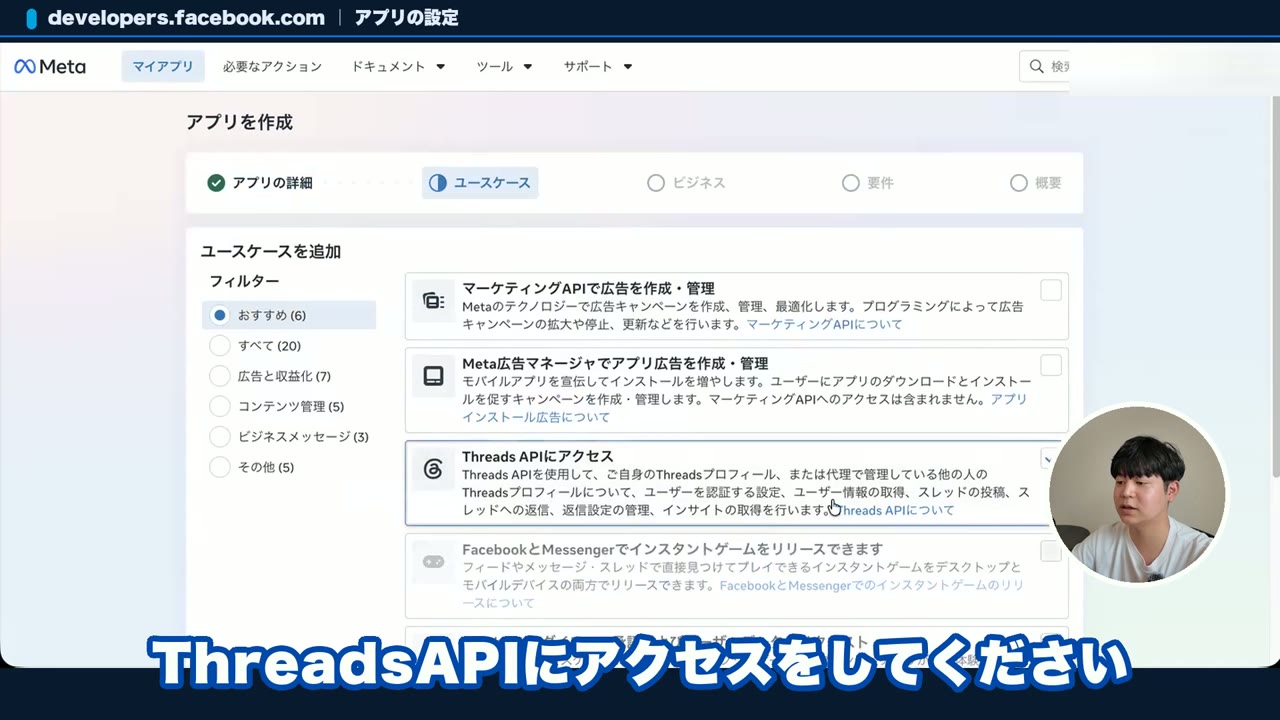Open the サポート dropdown menu

click(598, 67)
